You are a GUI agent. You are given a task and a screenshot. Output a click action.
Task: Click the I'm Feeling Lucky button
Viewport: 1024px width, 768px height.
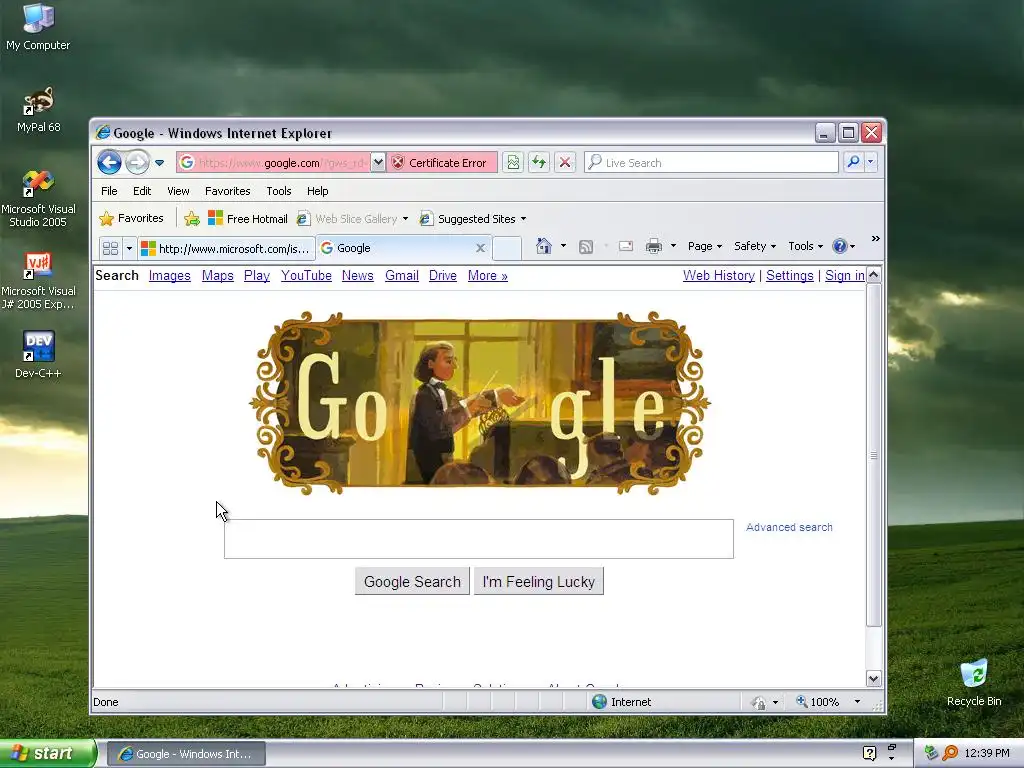[x=539, y=581]
